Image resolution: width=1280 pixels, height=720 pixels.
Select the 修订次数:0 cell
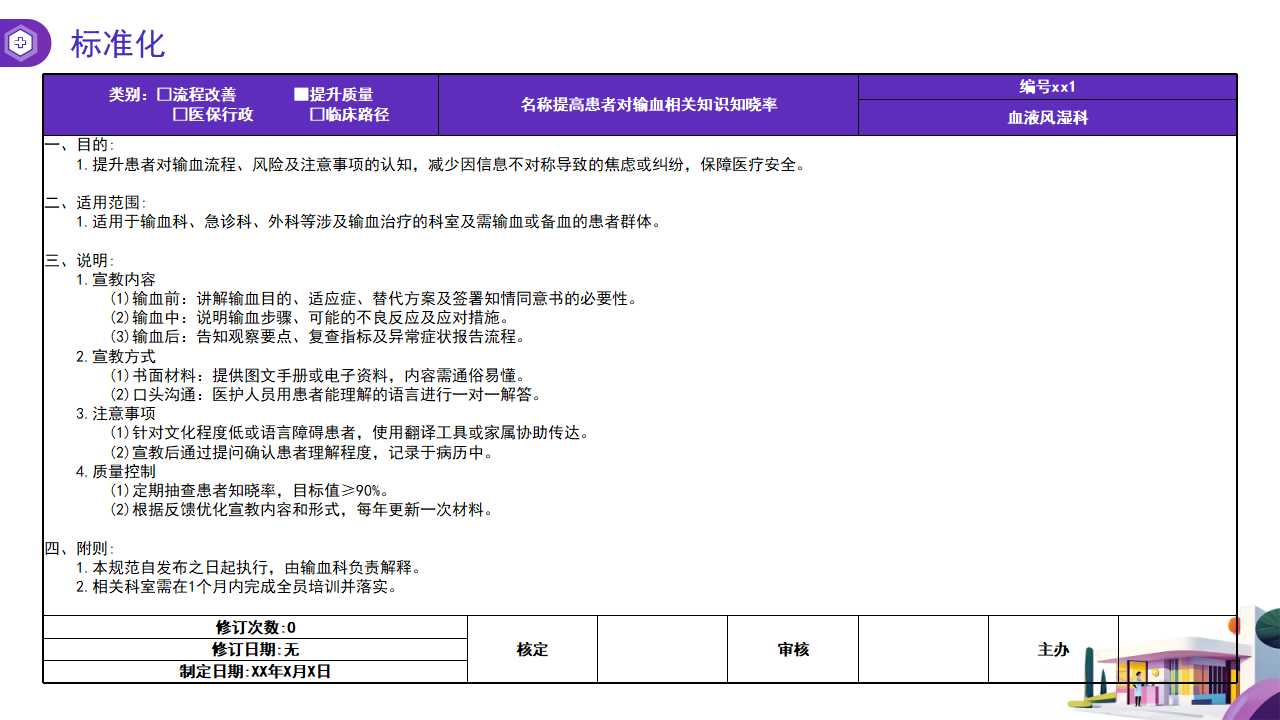[x=255, y=627]
